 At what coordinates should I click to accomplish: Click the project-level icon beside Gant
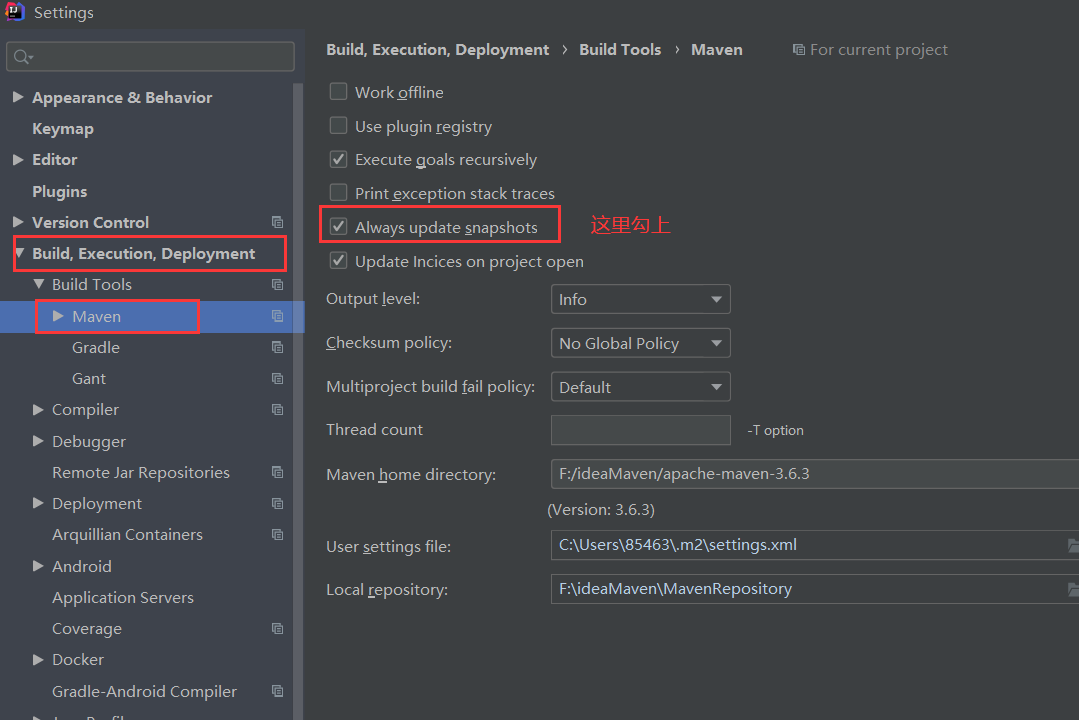pyautogui.click(x=277, y=379)
